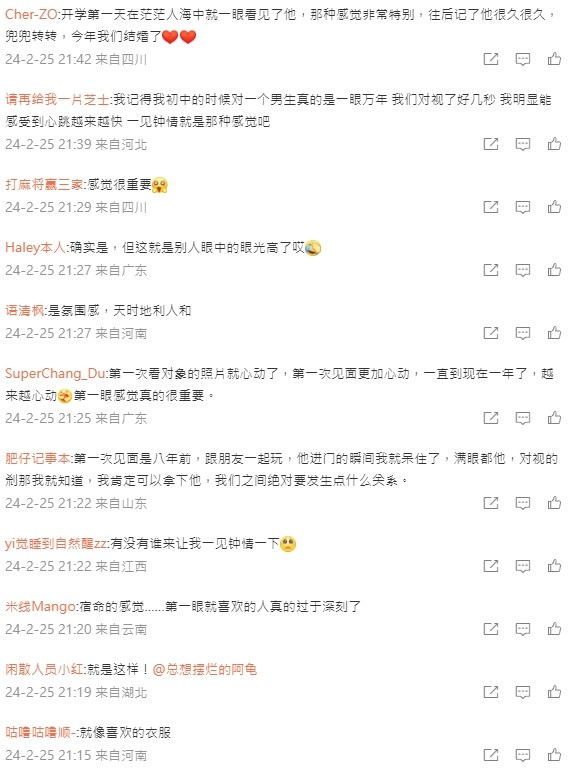
Task: Reply to Cher-ZO's comment
Action: 523,60
